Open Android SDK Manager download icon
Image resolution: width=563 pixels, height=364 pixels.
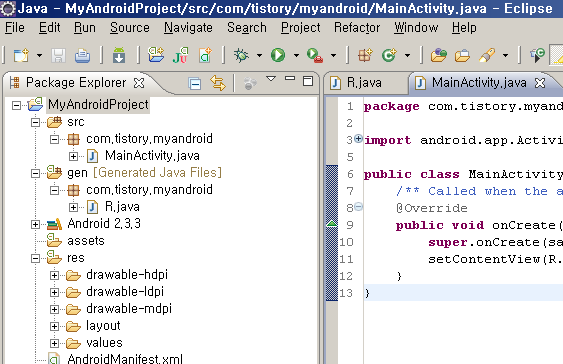coord(119,55)
